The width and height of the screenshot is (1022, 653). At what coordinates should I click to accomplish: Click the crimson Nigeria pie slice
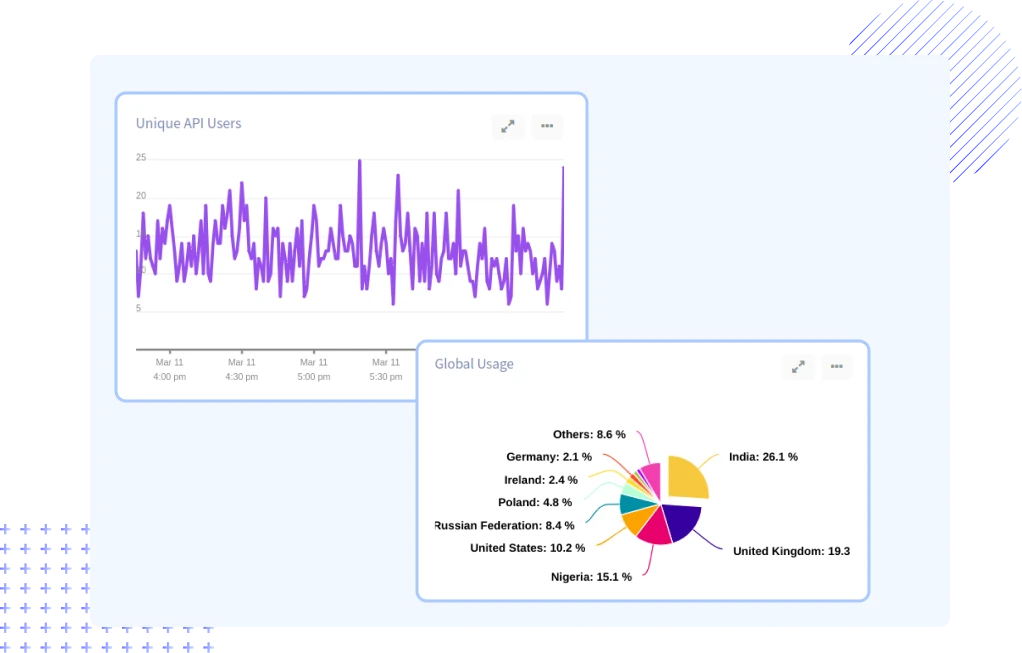click(655, 530)
